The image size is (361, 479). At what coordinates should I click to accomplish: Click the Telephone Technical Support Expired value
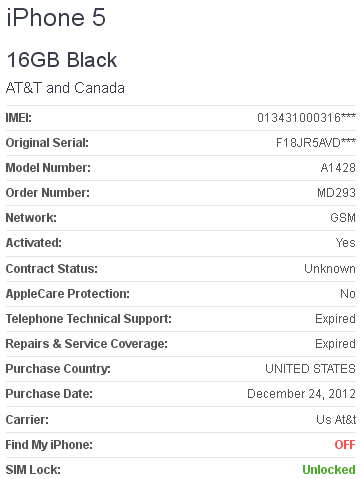pos(335,319)
